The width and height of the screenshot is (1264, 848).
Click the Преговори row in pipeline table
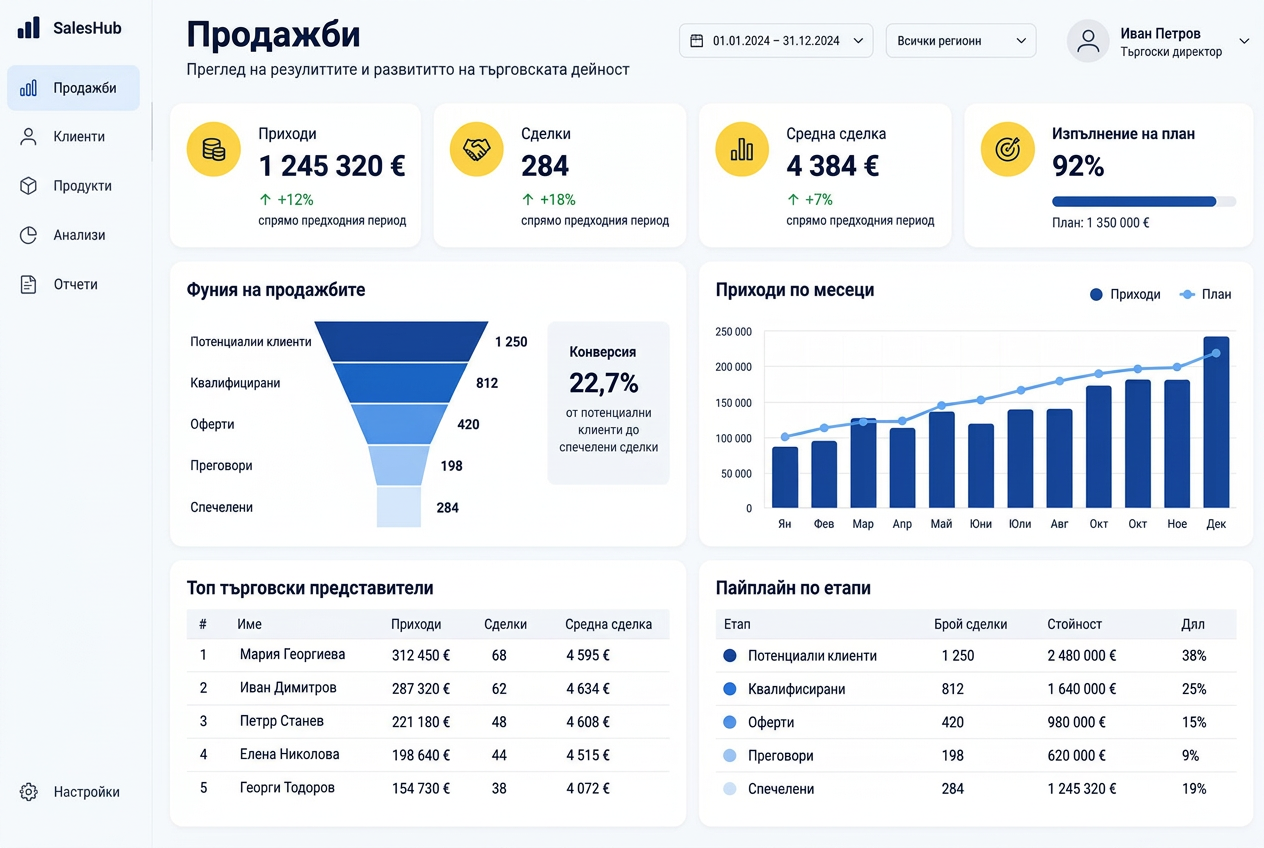point(976,756)
